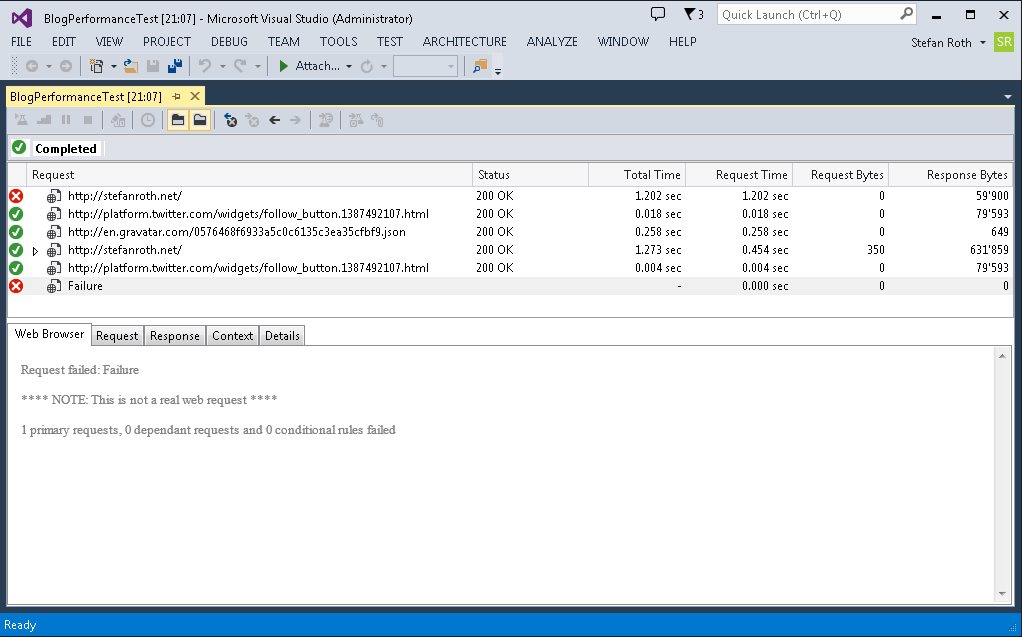Click the Quick Launch search magnifier
The image size is (1022, 637).
pos(907,14)
